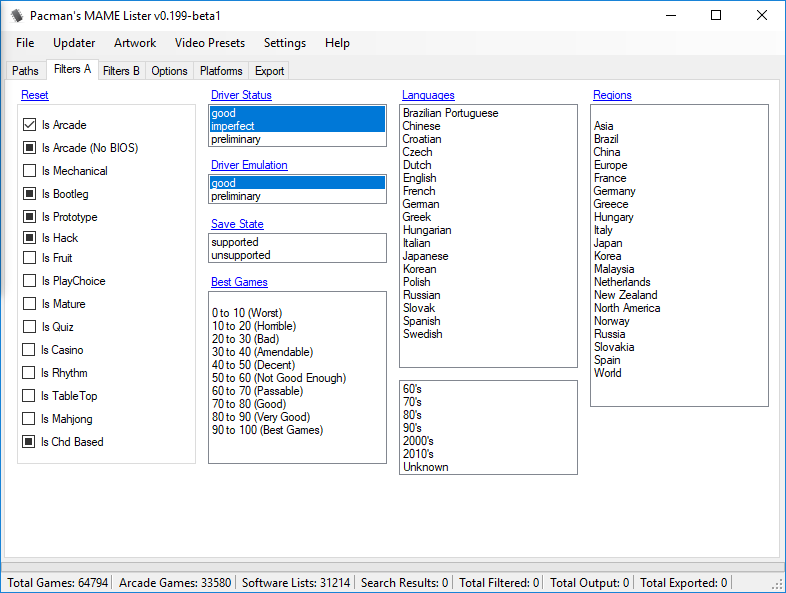
Task: Select the 80's decade
Action: pyautogui.click(x=488, y=415)
